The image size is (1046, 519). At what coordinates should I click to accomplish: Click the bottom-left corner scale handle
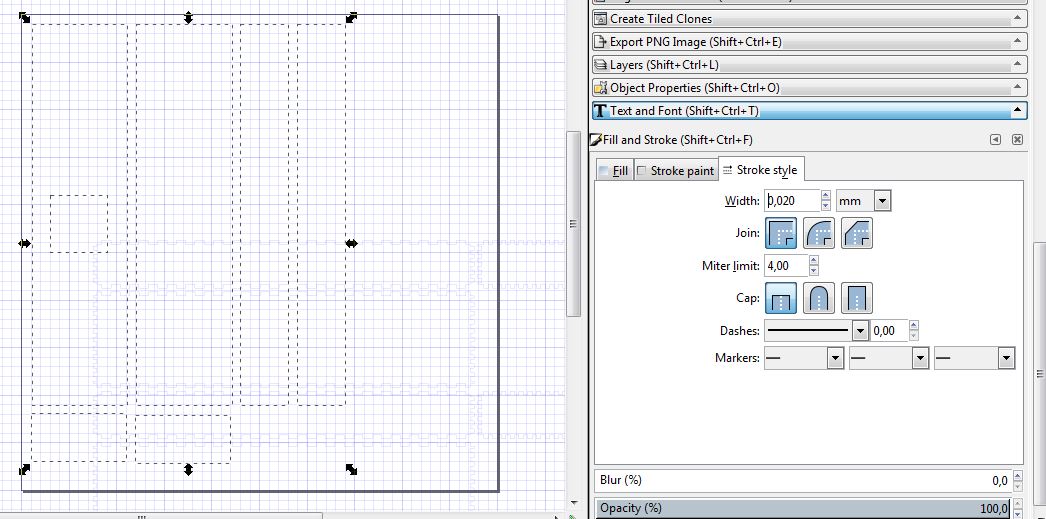pyautogui.click(x=25, y=470)
